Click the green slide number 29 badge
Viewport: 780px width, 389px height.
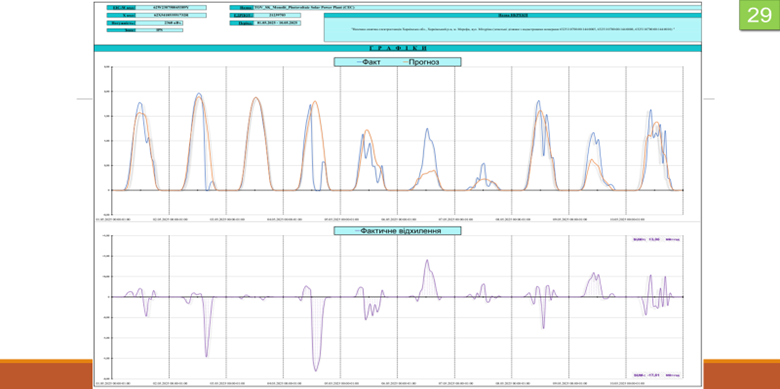[759, 15]
